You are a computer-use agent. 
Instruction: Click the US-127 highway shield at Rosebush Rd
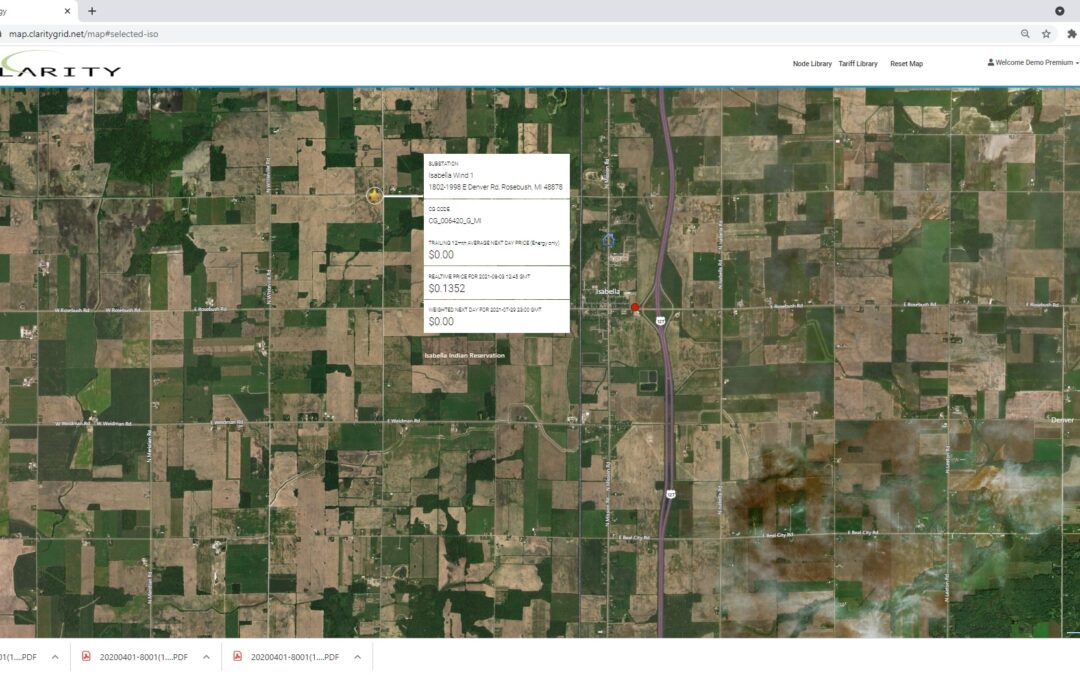pos(660,320)
